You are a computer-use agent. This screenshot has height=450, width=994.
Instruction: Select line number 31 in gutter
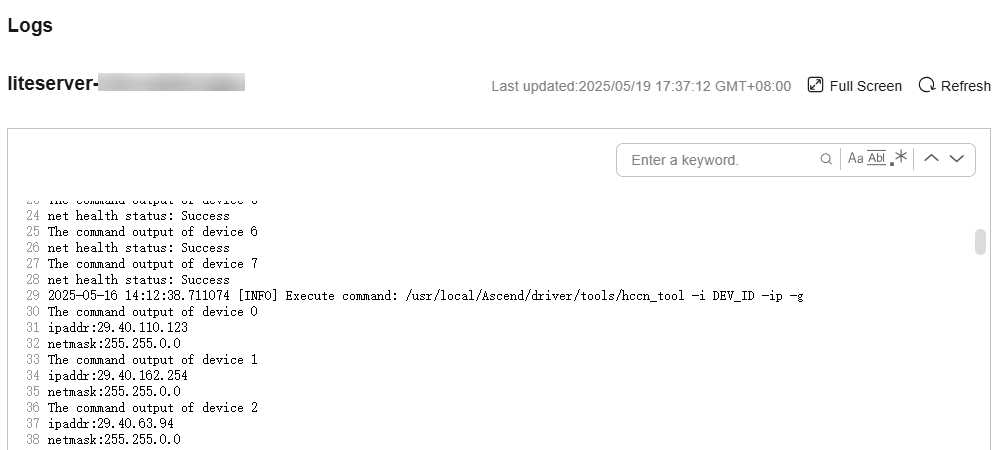(33, 328)
